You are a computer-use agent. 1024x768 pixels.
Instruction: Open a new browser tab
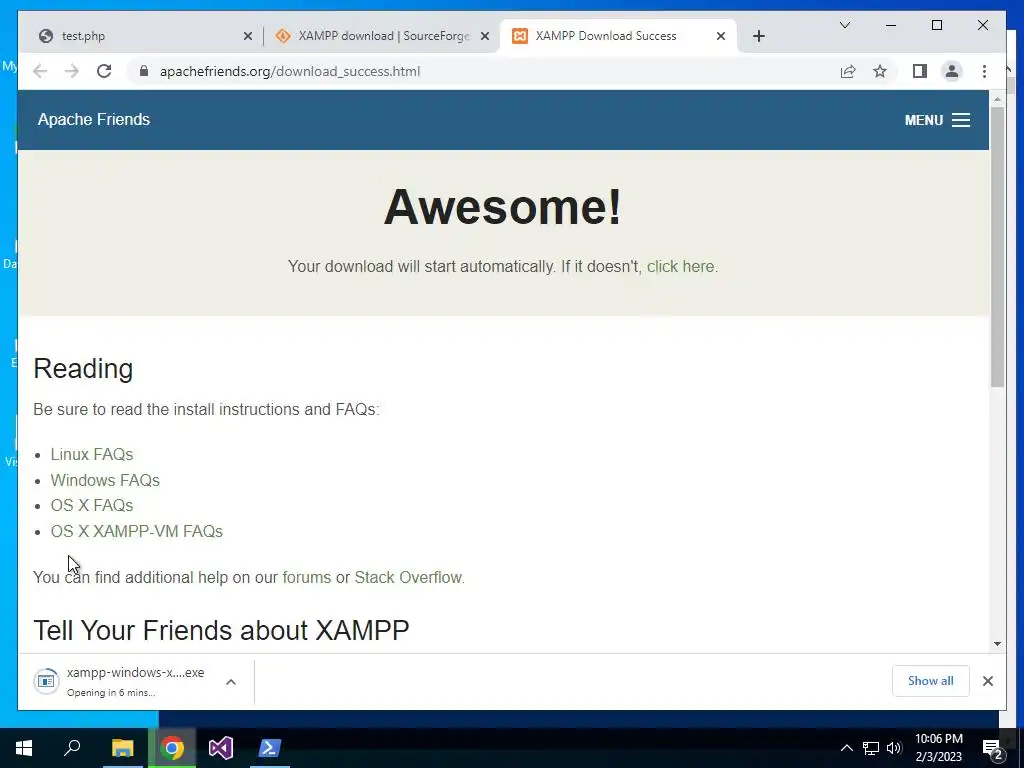point(758,36)
